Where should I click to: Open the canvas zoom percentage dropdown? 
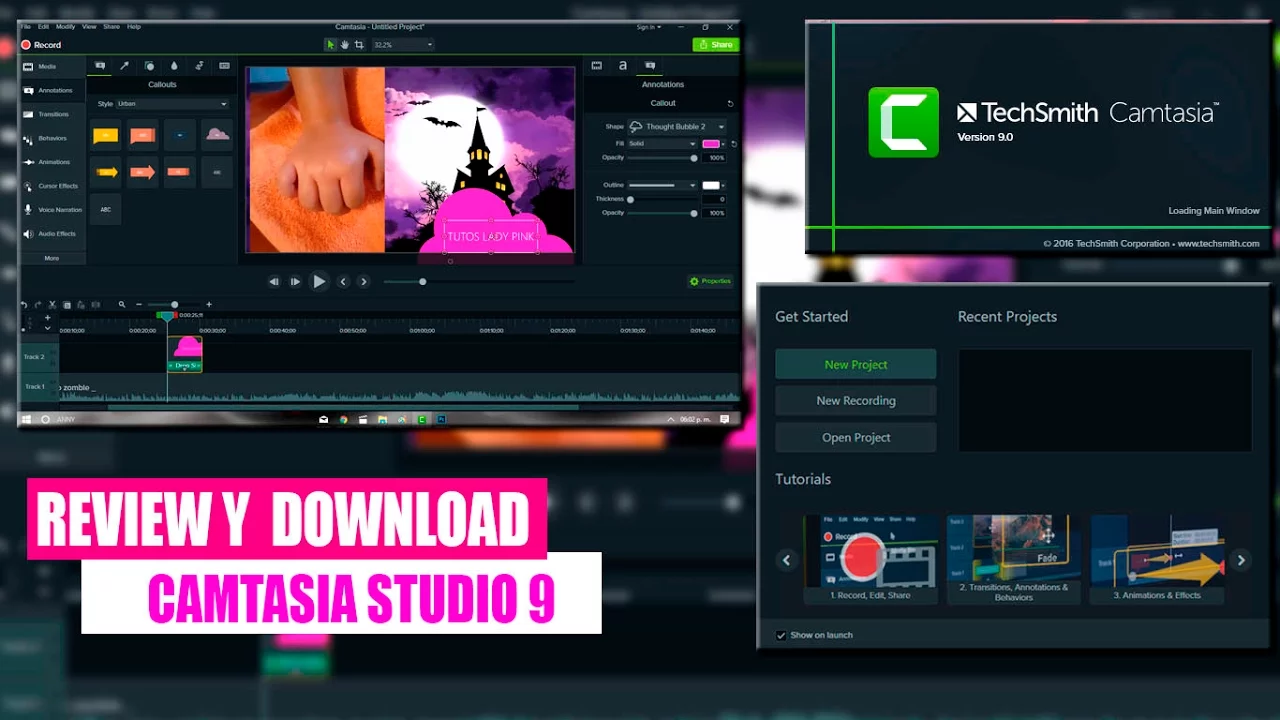click(x=402, y=45)
